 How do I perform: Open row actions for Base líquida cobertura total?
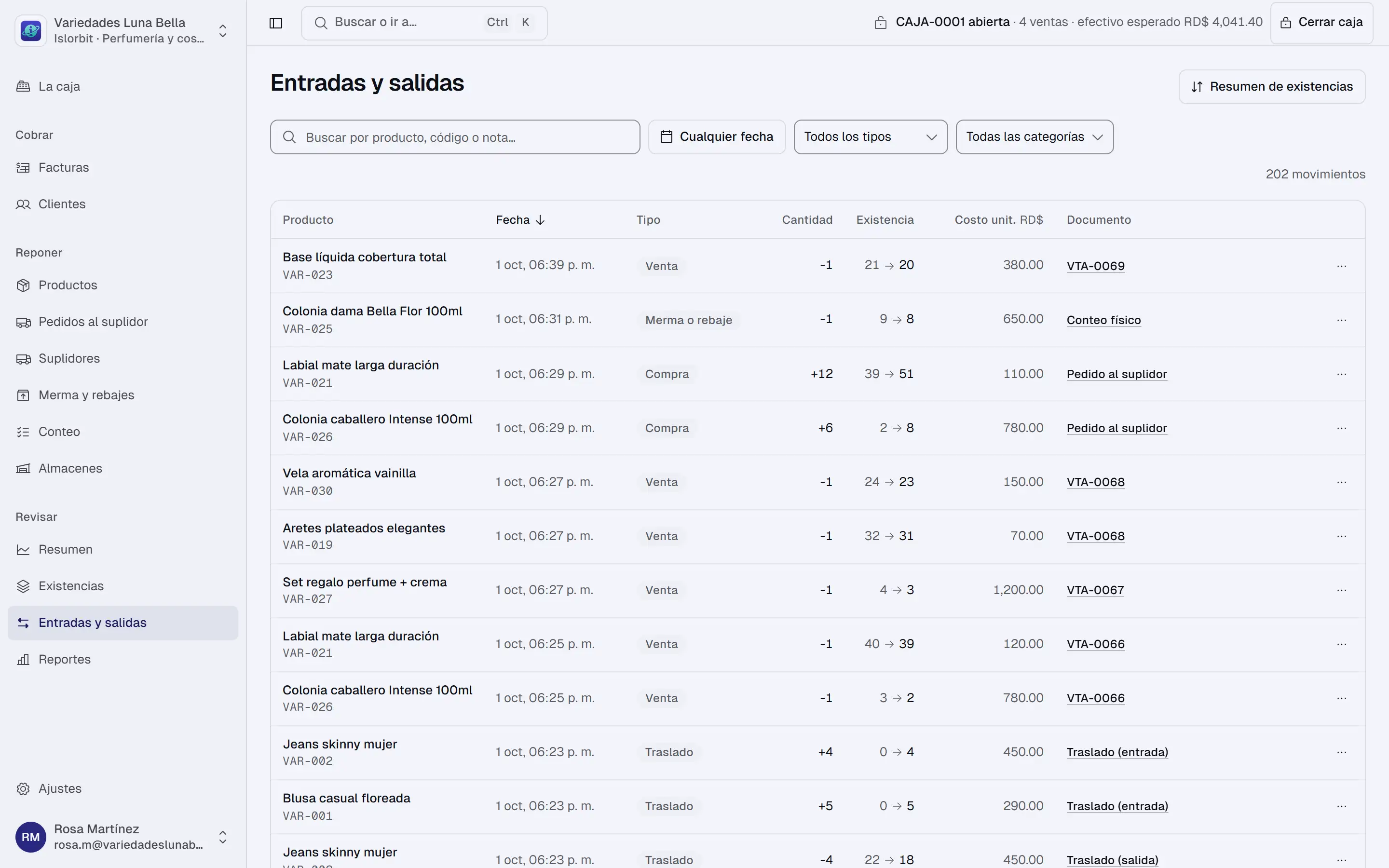pos(1341,266)
